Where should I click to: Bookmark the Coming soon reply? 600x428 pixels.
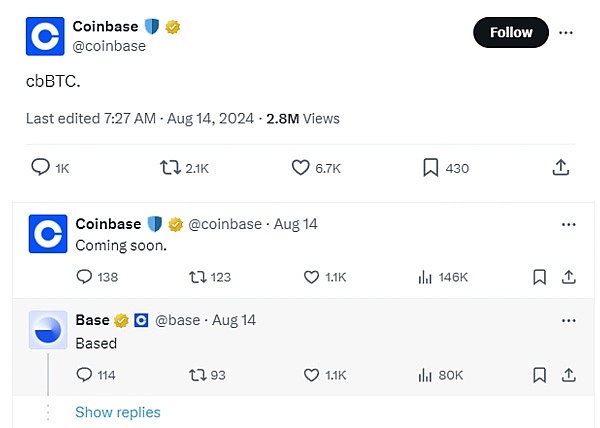tap(540, 277)
